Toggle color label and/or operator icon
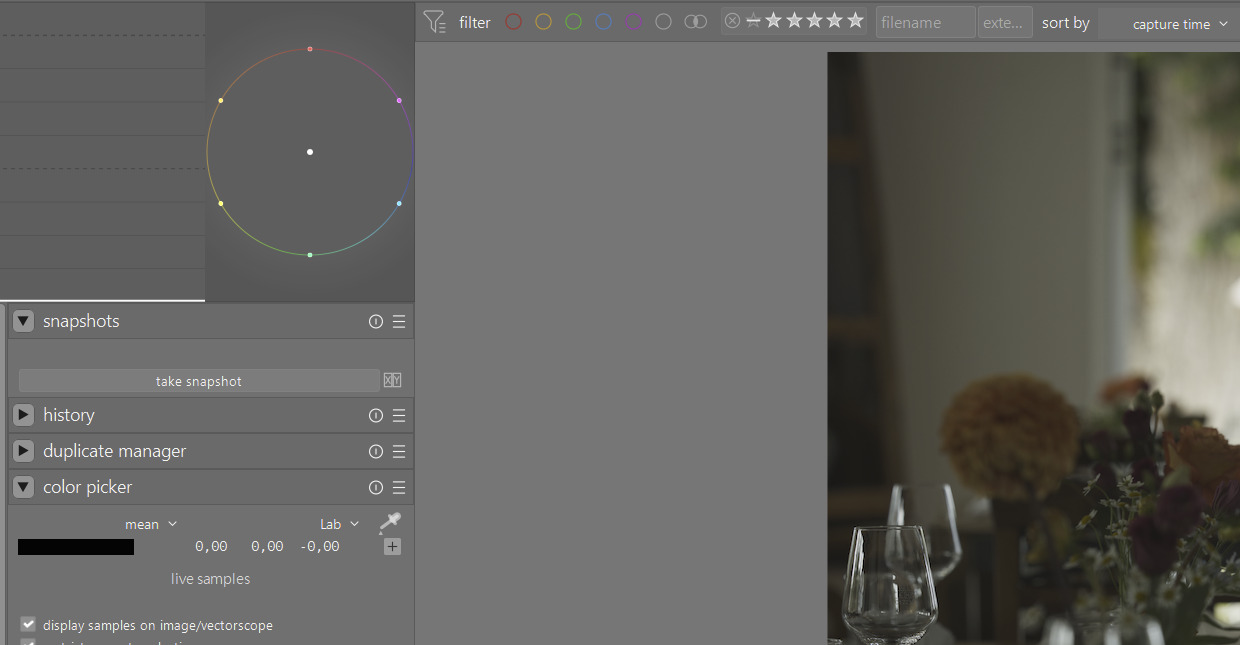This screenshot has height=645, width=1240. click(695, 21)
